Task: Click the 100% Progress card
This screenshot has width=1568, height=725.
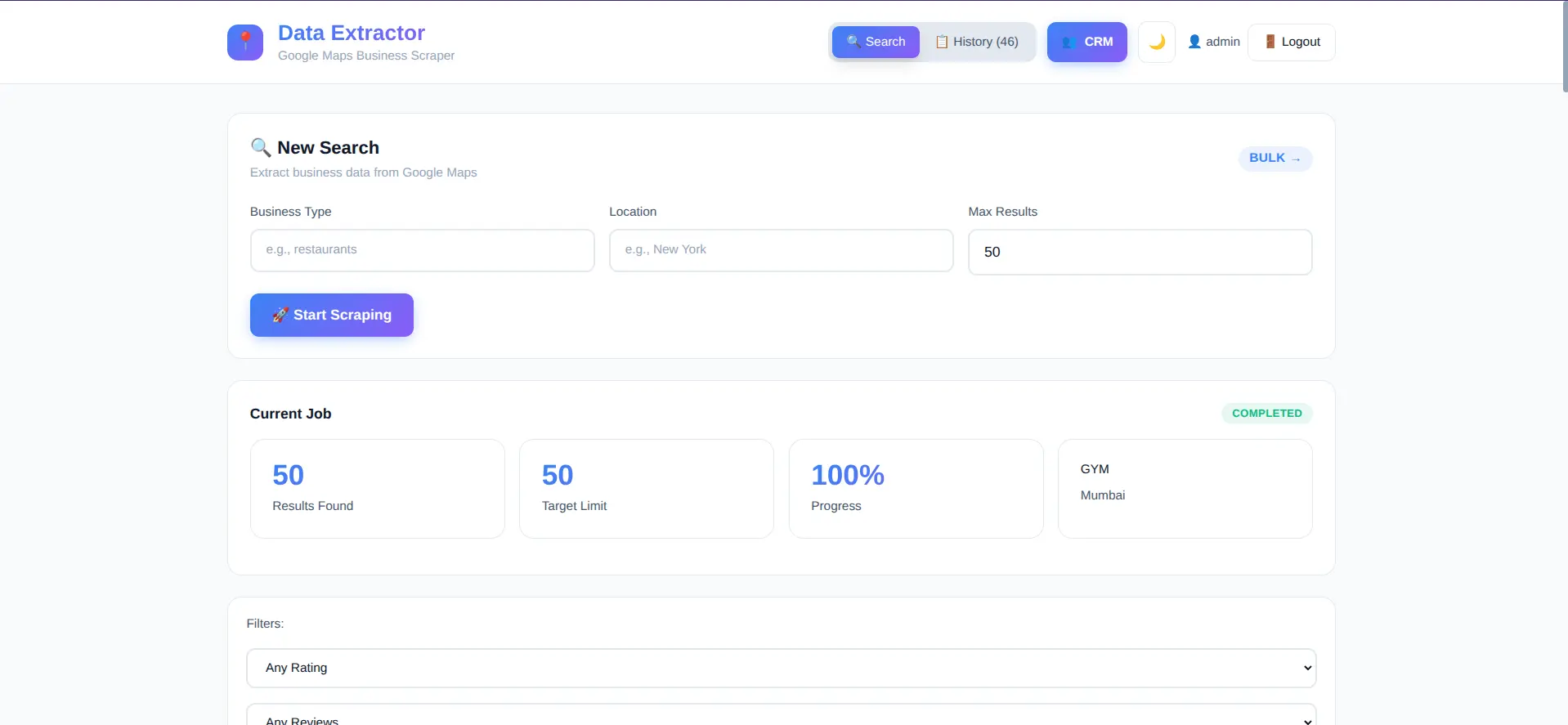Action: point(916,489)
